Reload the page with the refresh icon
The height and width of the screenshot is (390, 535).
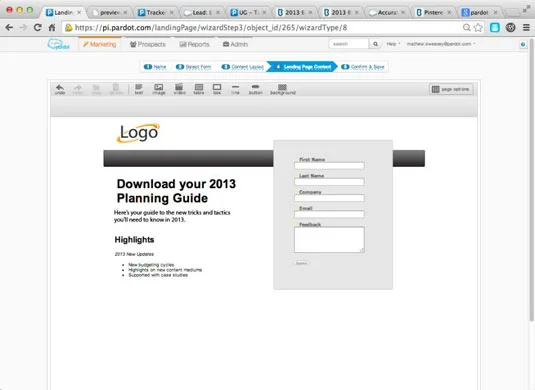pyautogui.click(x=38, y=28)
